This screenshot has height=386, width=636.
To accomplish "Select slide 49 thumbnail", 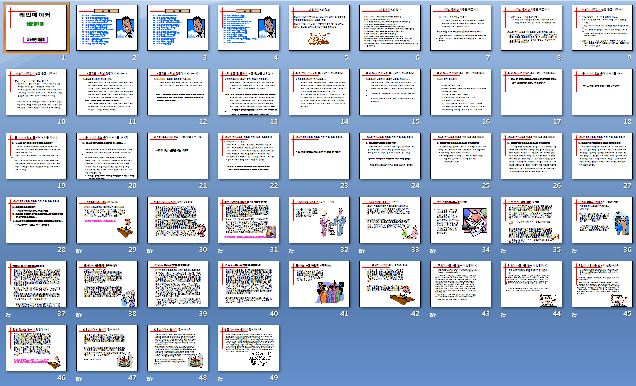I will (248, 348).
